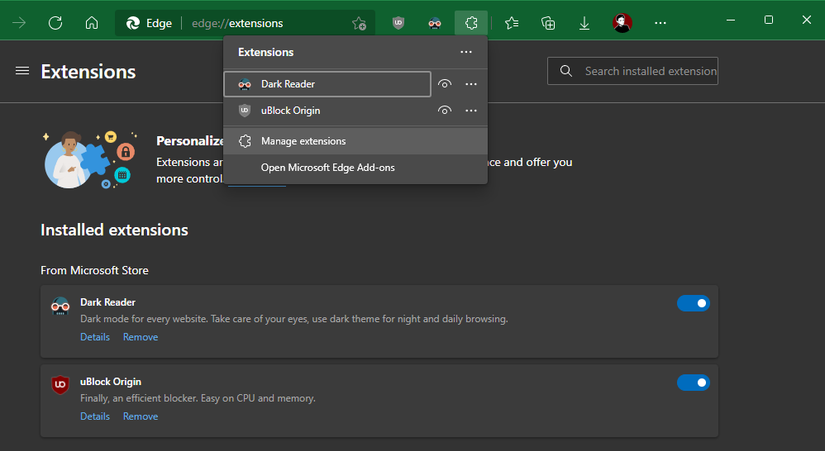Open Details link for Dark Reader
The height and width of the screenshot is (451, 825).
95,337
